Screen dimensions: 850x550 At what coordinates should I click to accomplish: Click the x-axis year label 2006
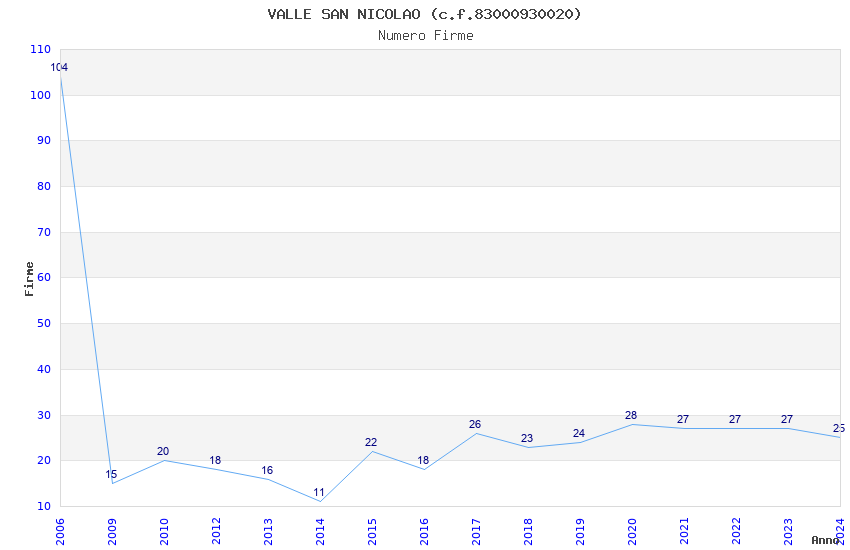(x=60, y=532)
